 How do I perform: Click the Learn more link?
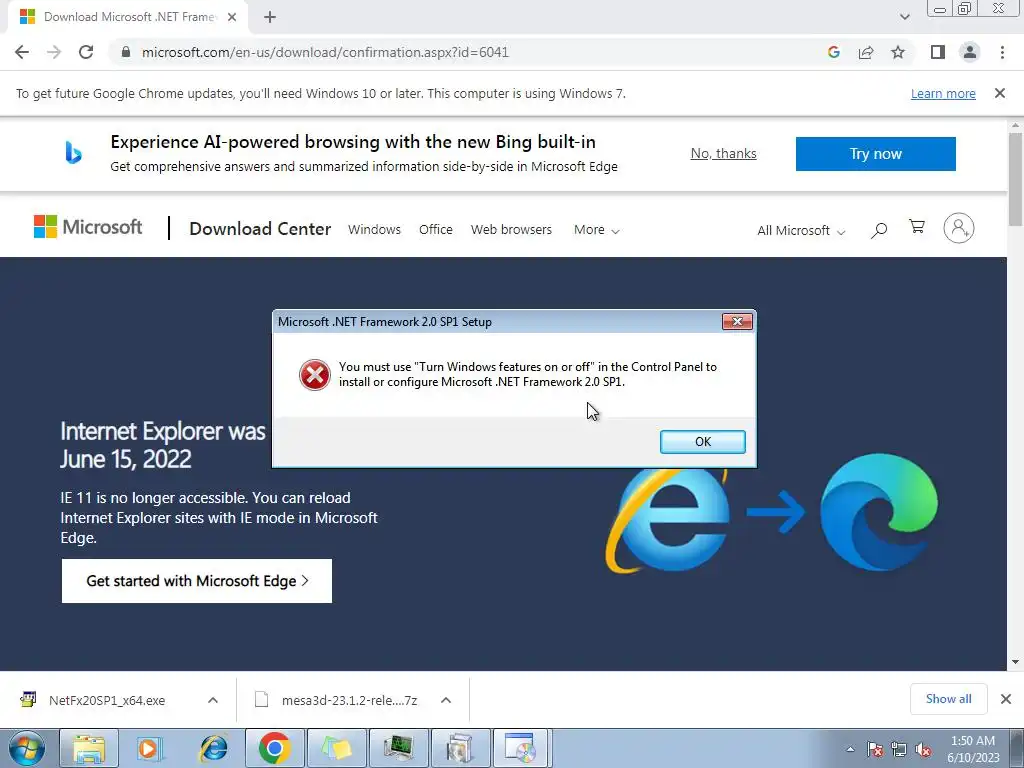[943, 93]
